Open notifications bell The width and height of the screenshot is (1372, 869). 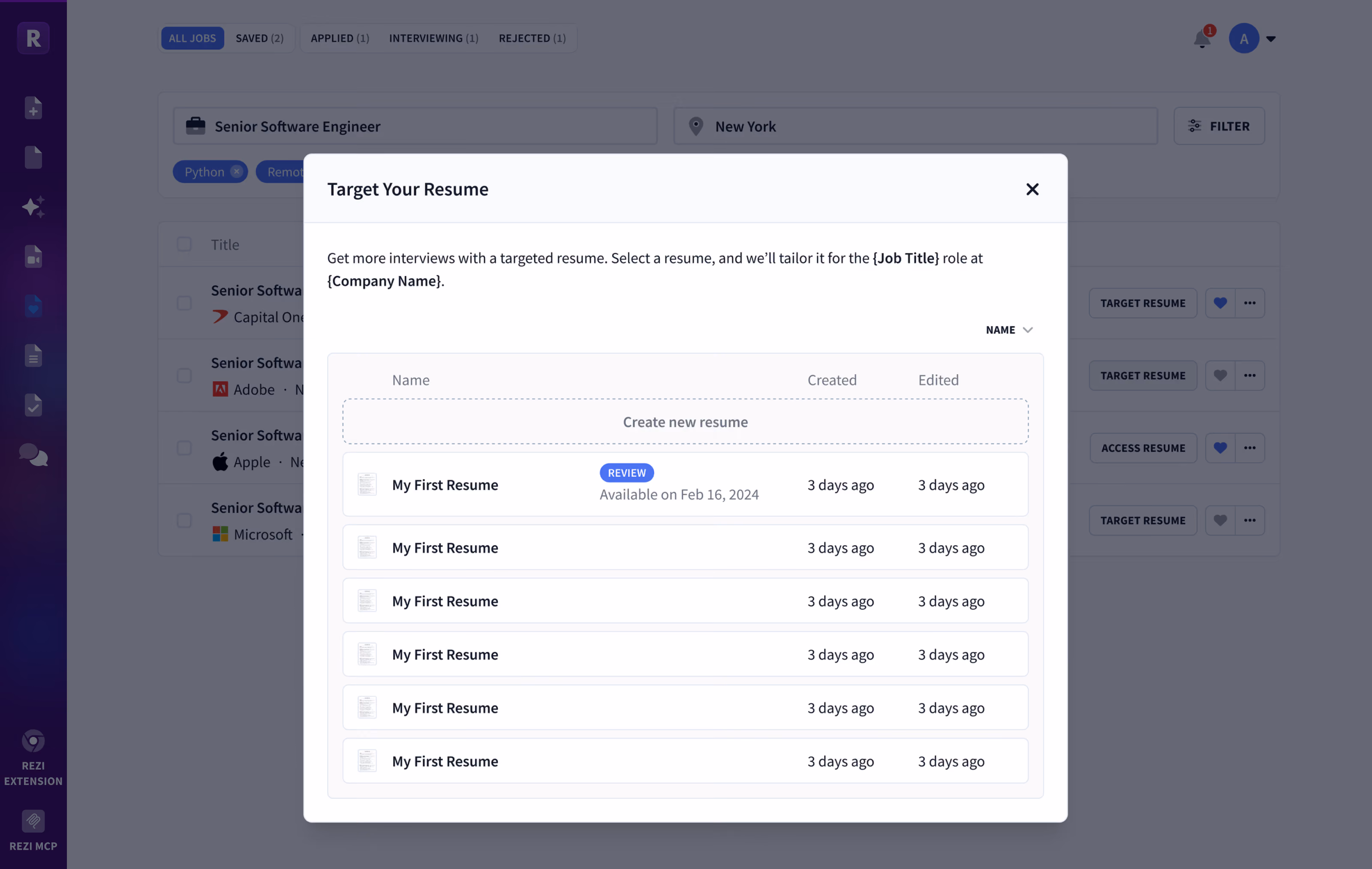[x=1202, y=39]
